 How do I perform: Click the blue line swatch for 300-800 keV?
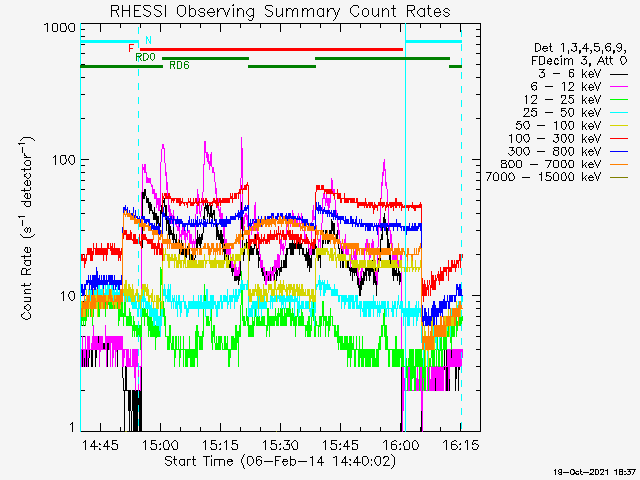click(619, 152)
